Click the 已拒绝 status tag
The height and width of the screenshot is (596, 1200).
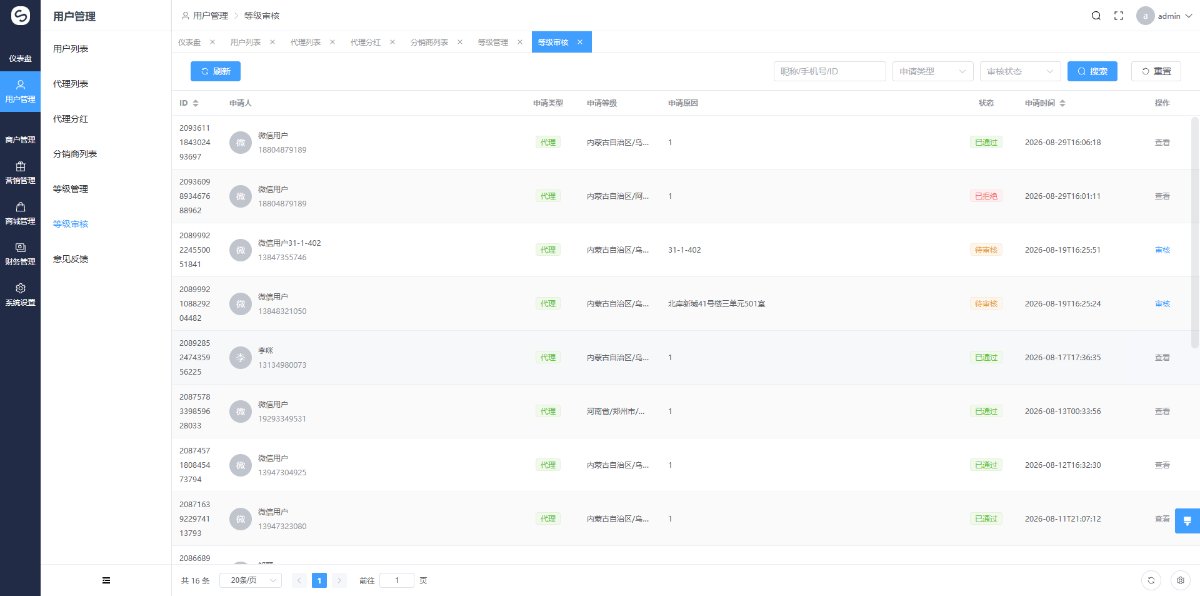(985, 196)
